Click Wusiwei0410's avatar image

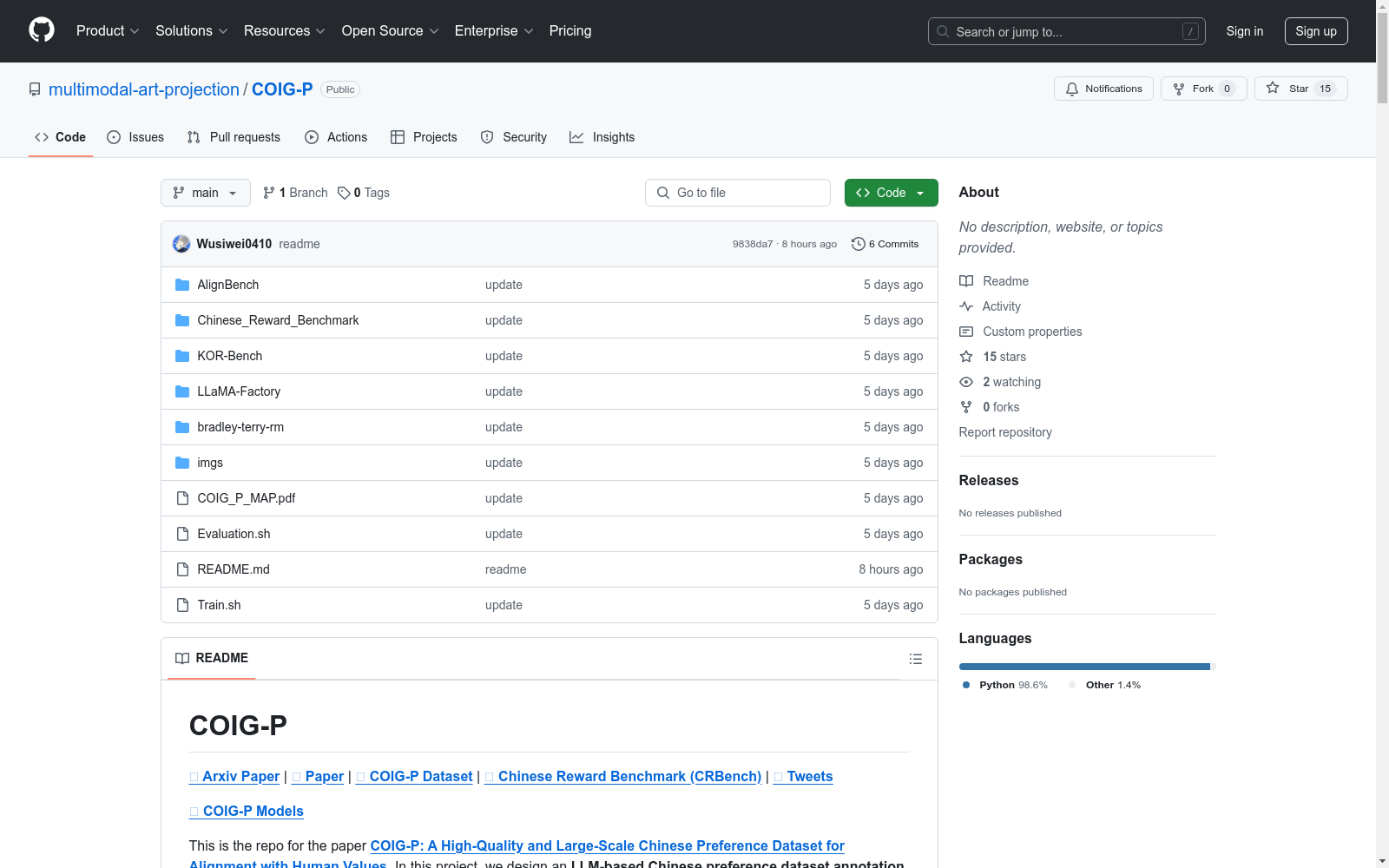[x=181, y=244]
